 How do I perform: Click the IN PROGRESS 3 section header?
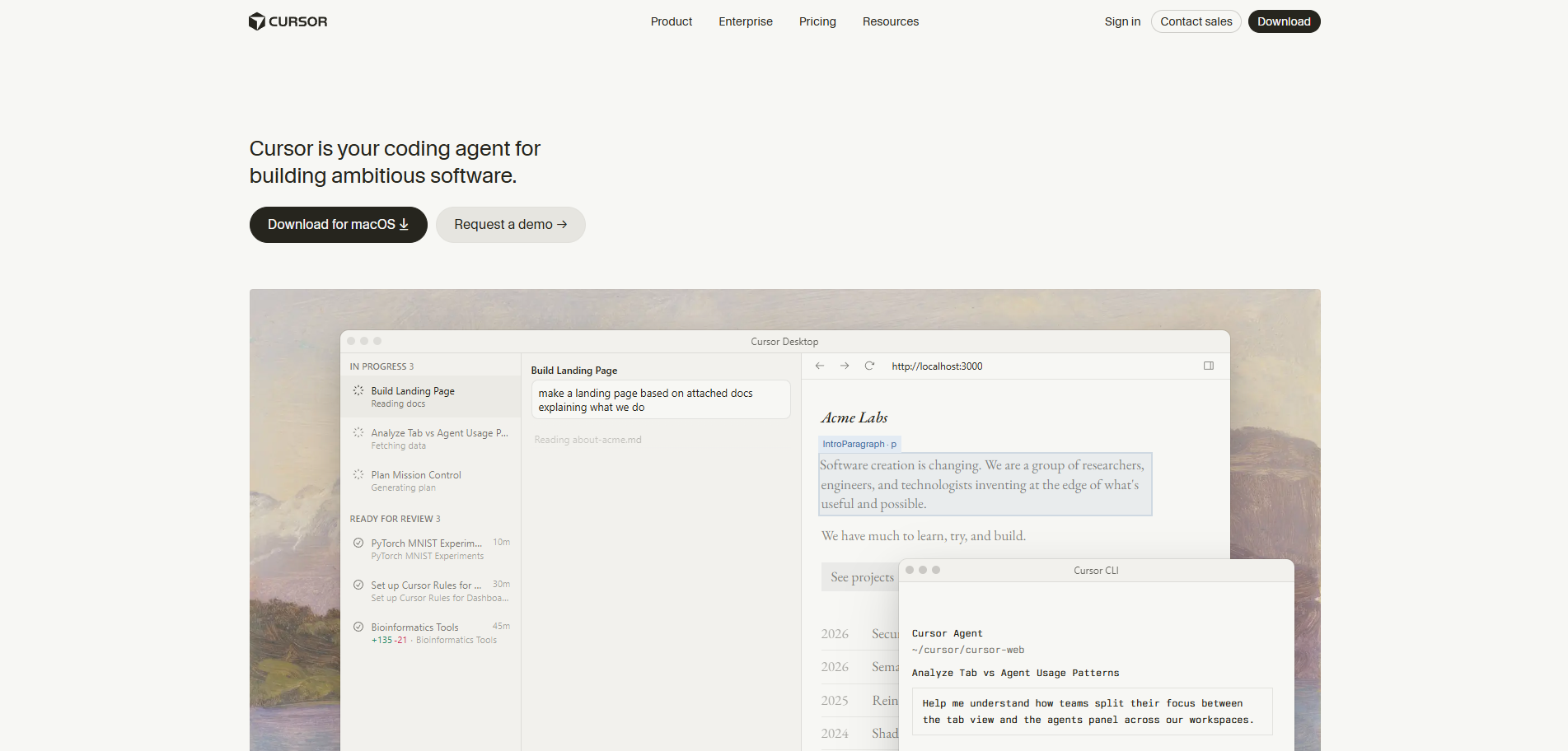click(x=381, y=366)
